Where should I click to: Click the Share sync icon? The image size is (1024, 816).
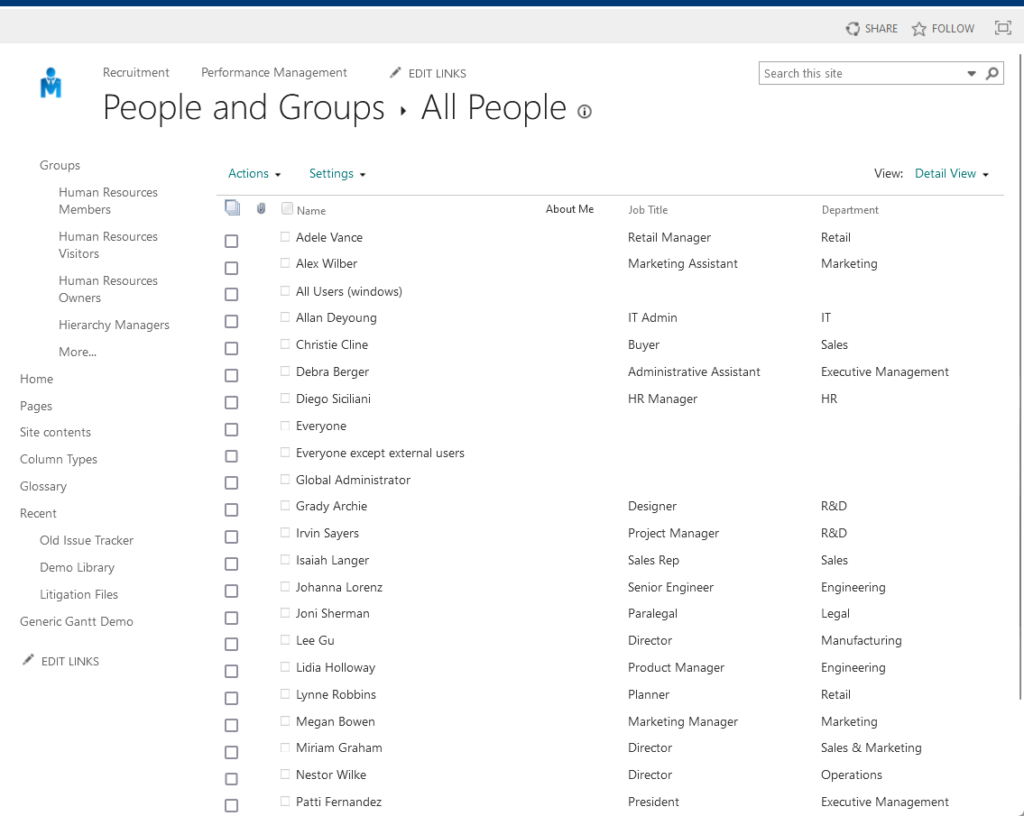coord(852,29)
